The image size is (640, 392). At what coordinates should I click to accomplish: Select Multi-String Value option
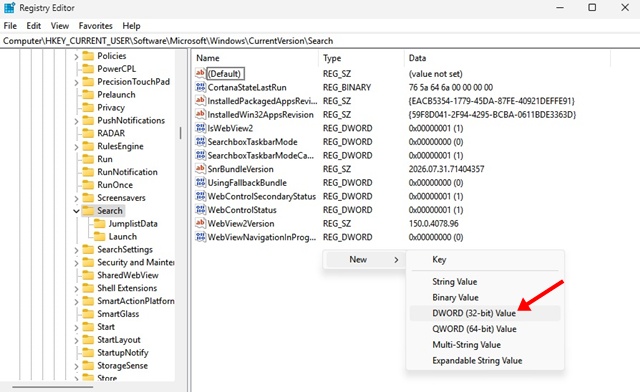[485, 345]
